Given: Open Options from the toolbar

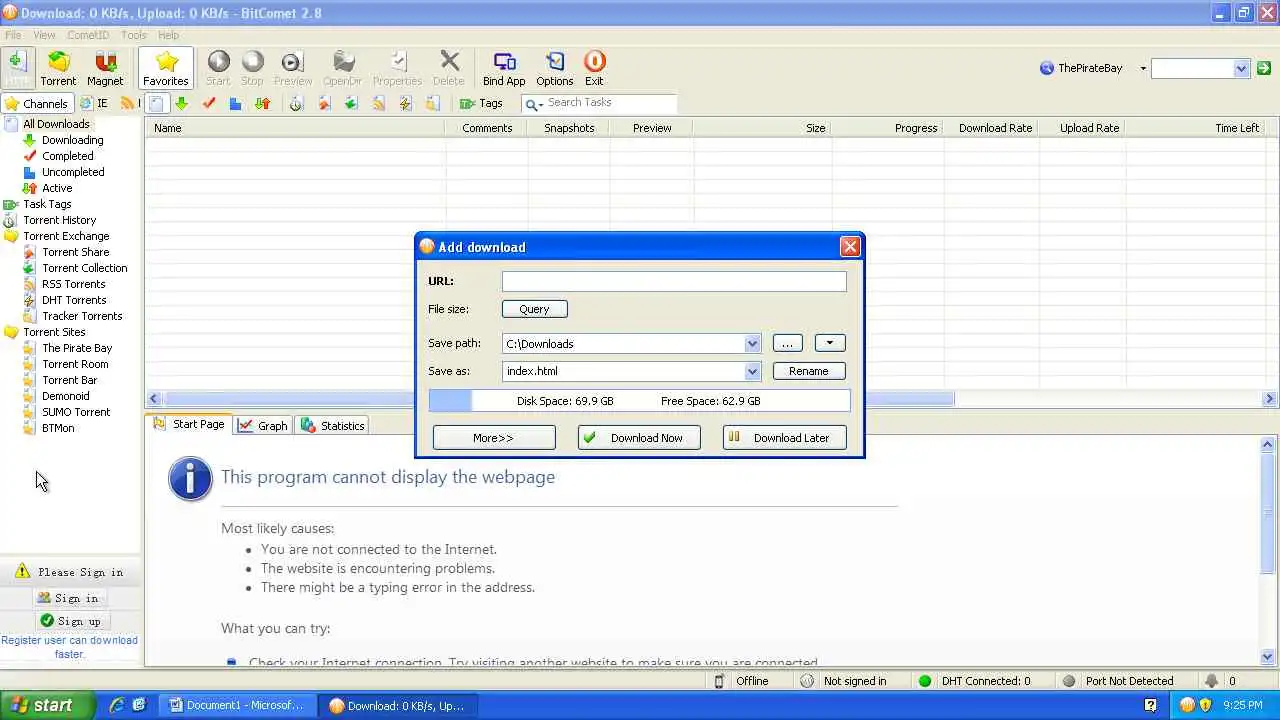Looking at the screenshot, I should click(554, 68).
